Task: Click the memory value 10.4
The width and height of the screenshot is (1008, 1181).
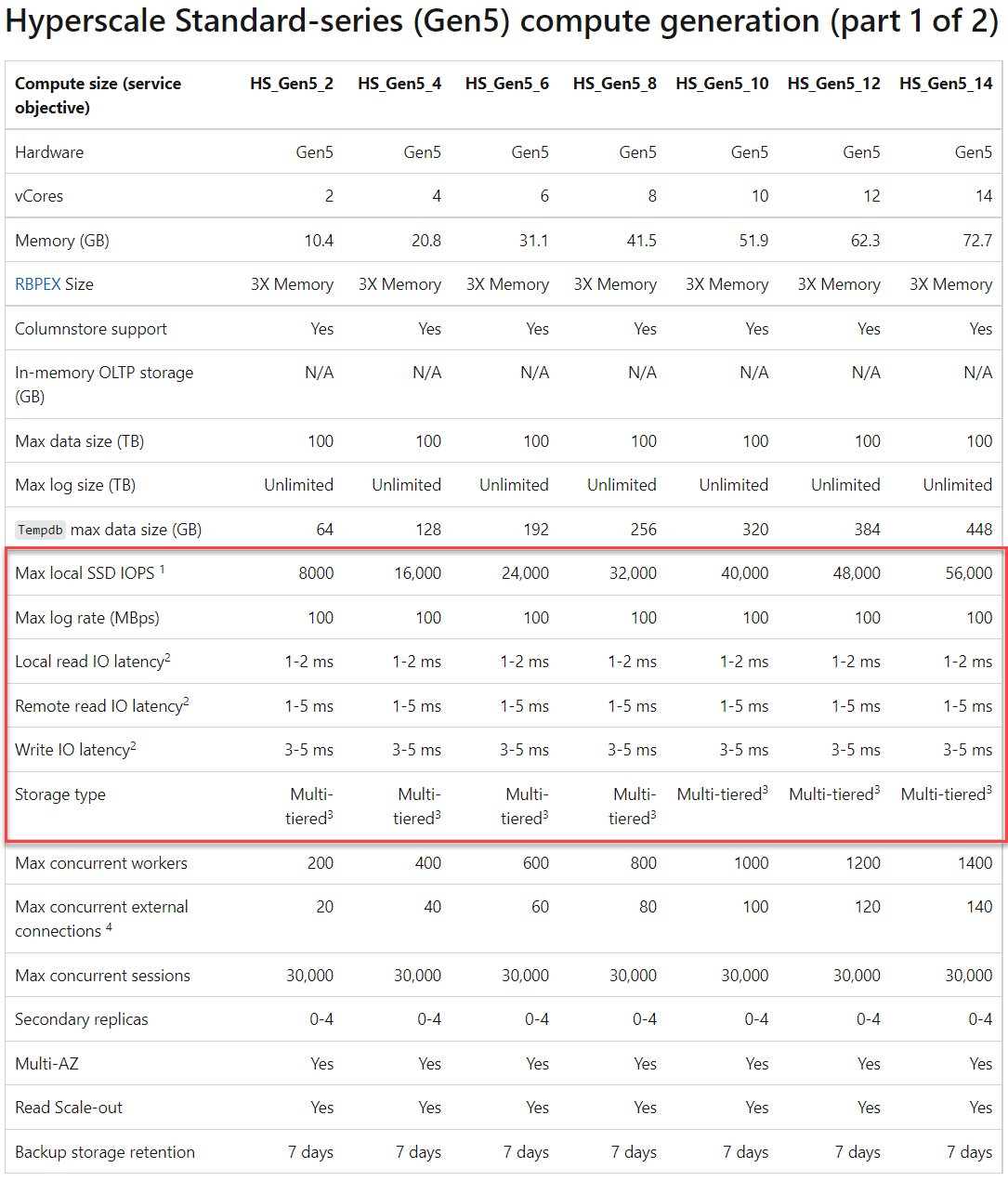Action: pos(319,241)
